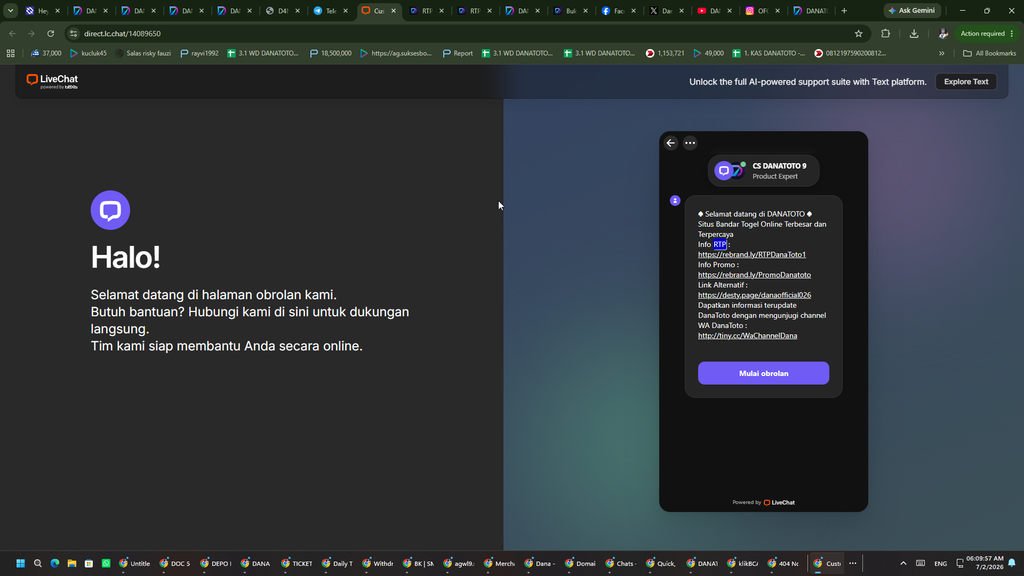
Task: Switch to the 404 No taskbar window
Action: [784, 563]
